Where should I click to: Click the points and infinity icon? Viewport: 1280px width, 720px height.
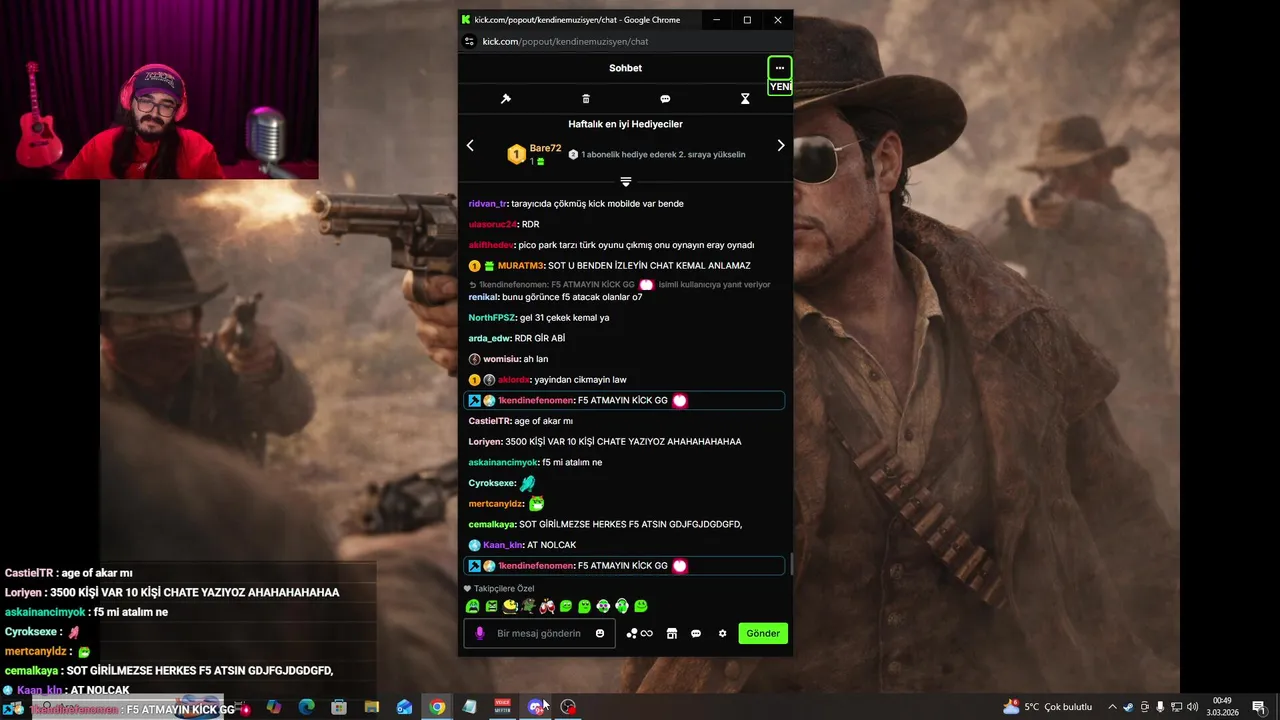pos(639,633)
